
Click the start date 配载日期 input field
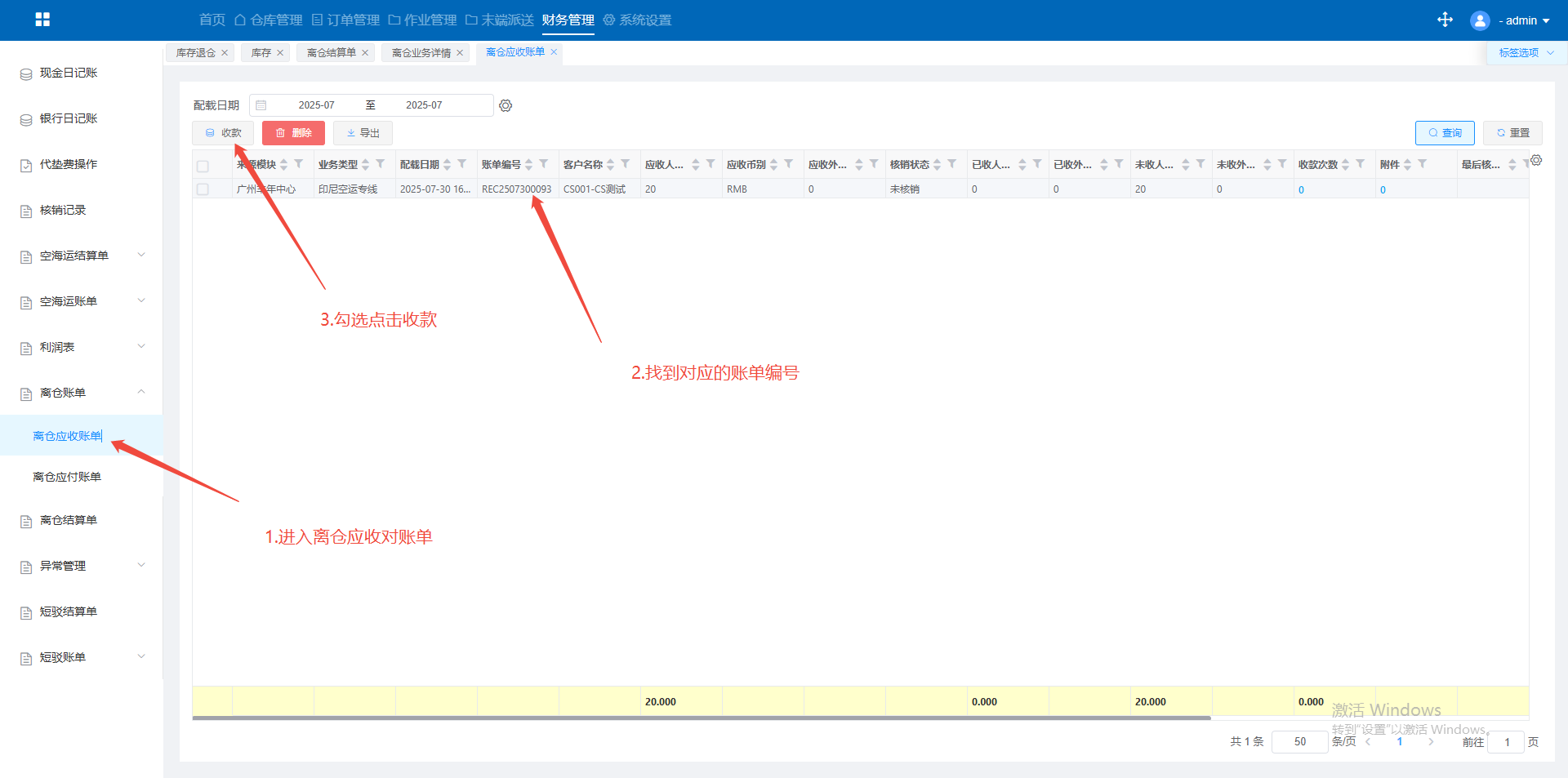click(316, 105)
